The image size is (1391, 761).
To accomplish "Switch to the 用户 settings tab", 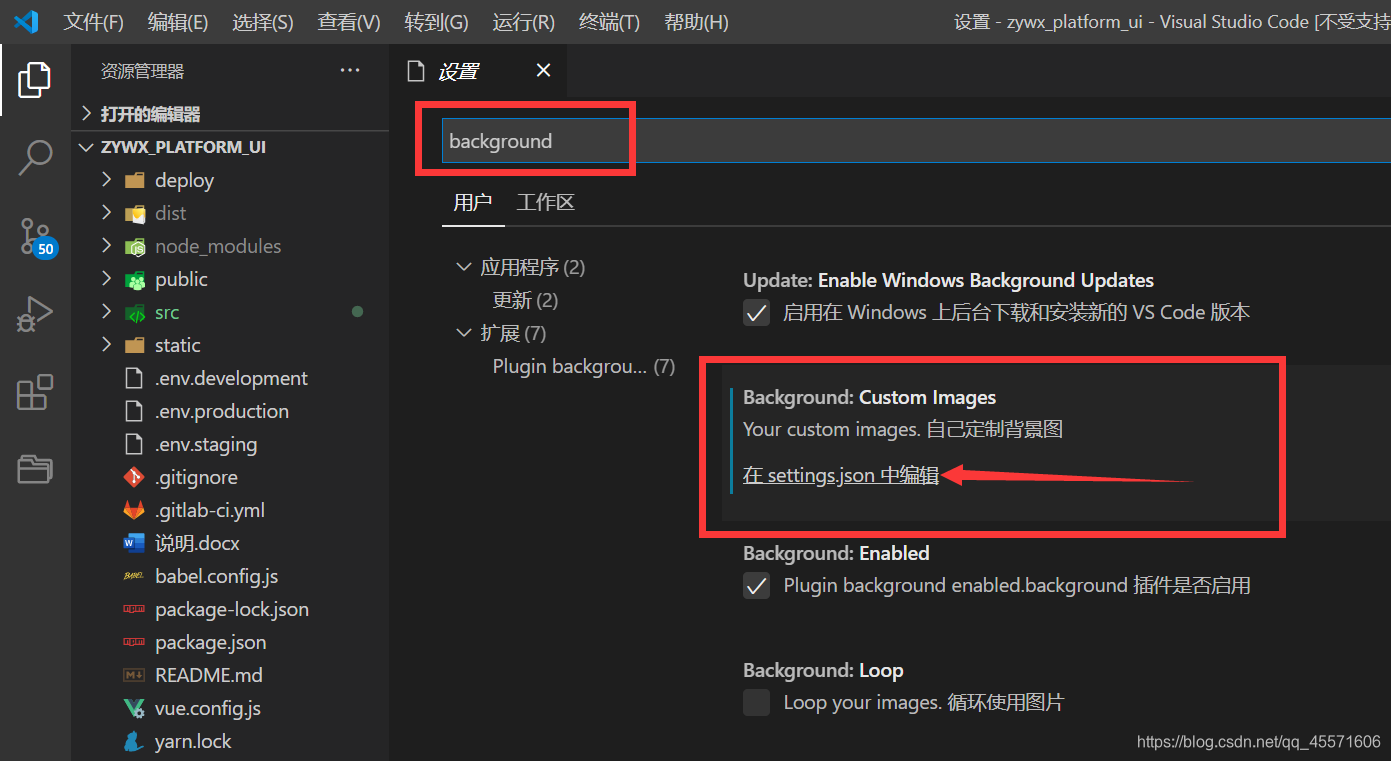I will pos(473,203).
